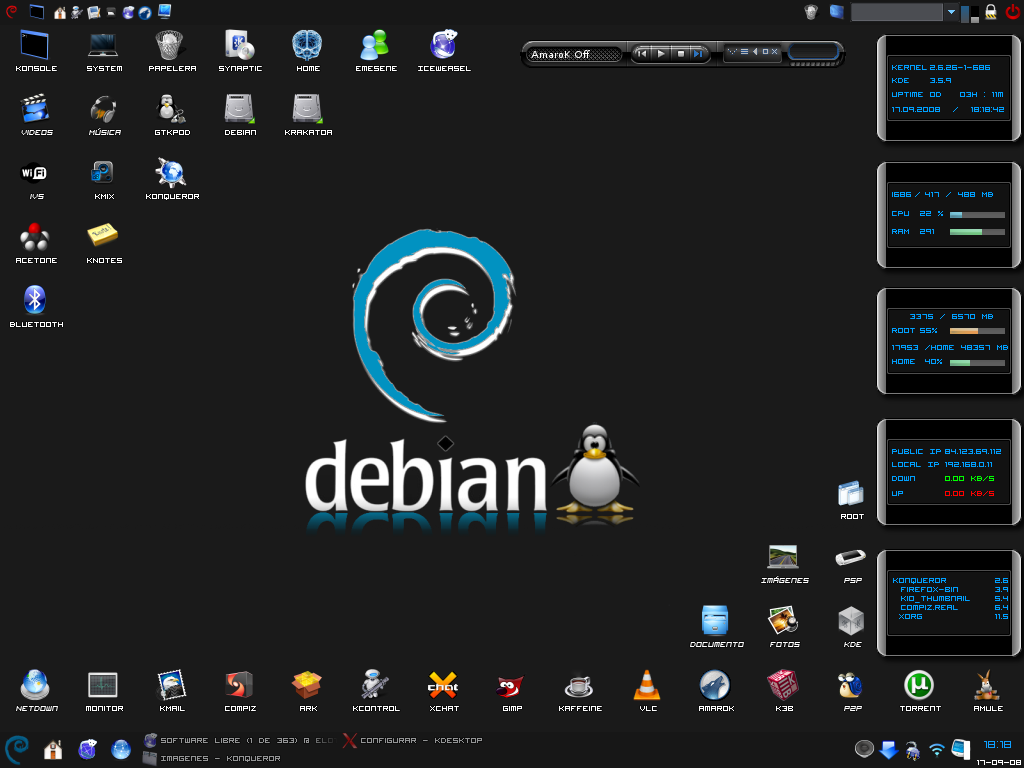Launch Amarok wolf icon in bottom row
This screenshot has height=768, width=1024.
coord(715,685)
